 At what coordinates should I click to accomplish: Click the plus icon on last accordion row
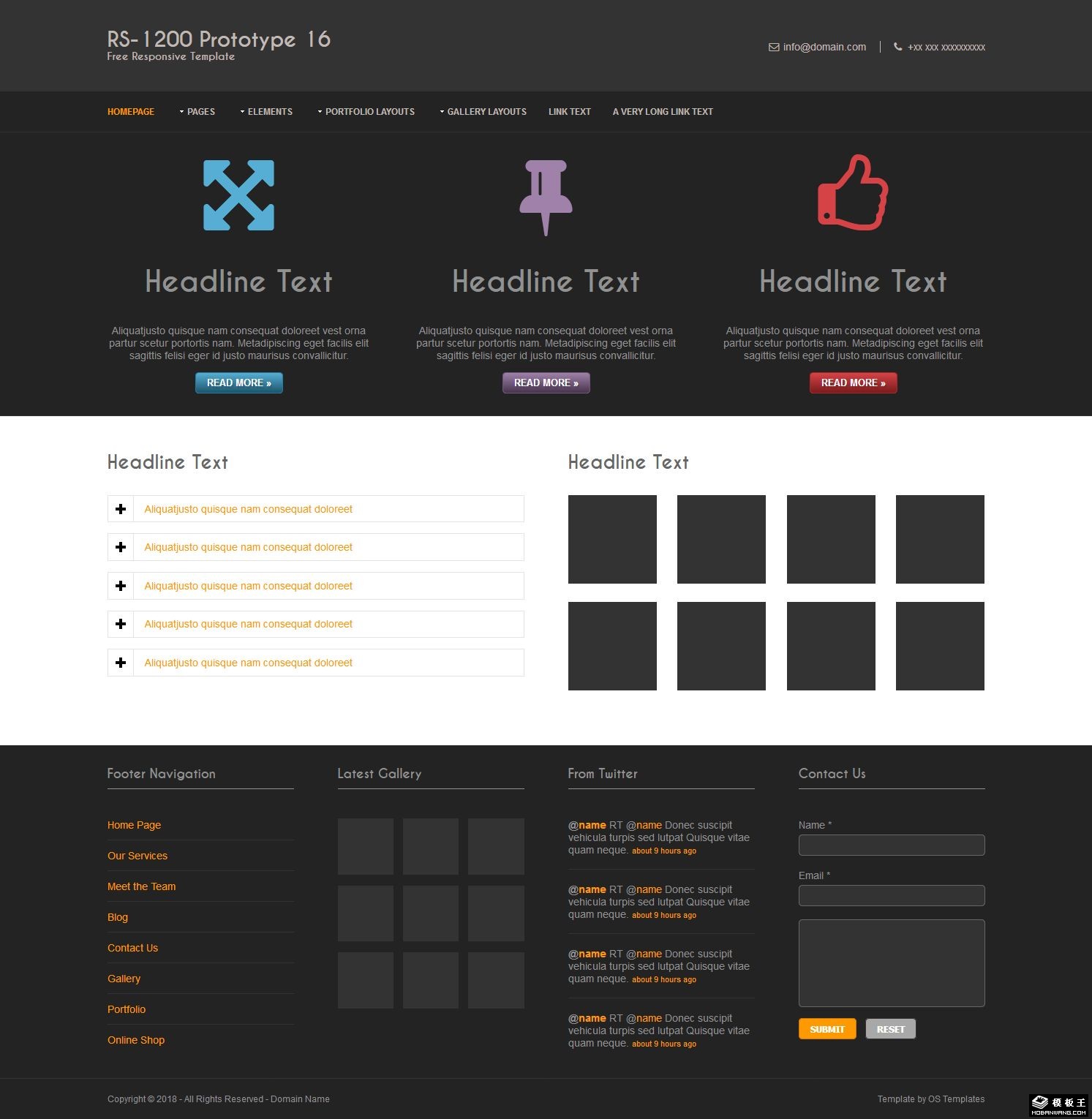(121, 663)
